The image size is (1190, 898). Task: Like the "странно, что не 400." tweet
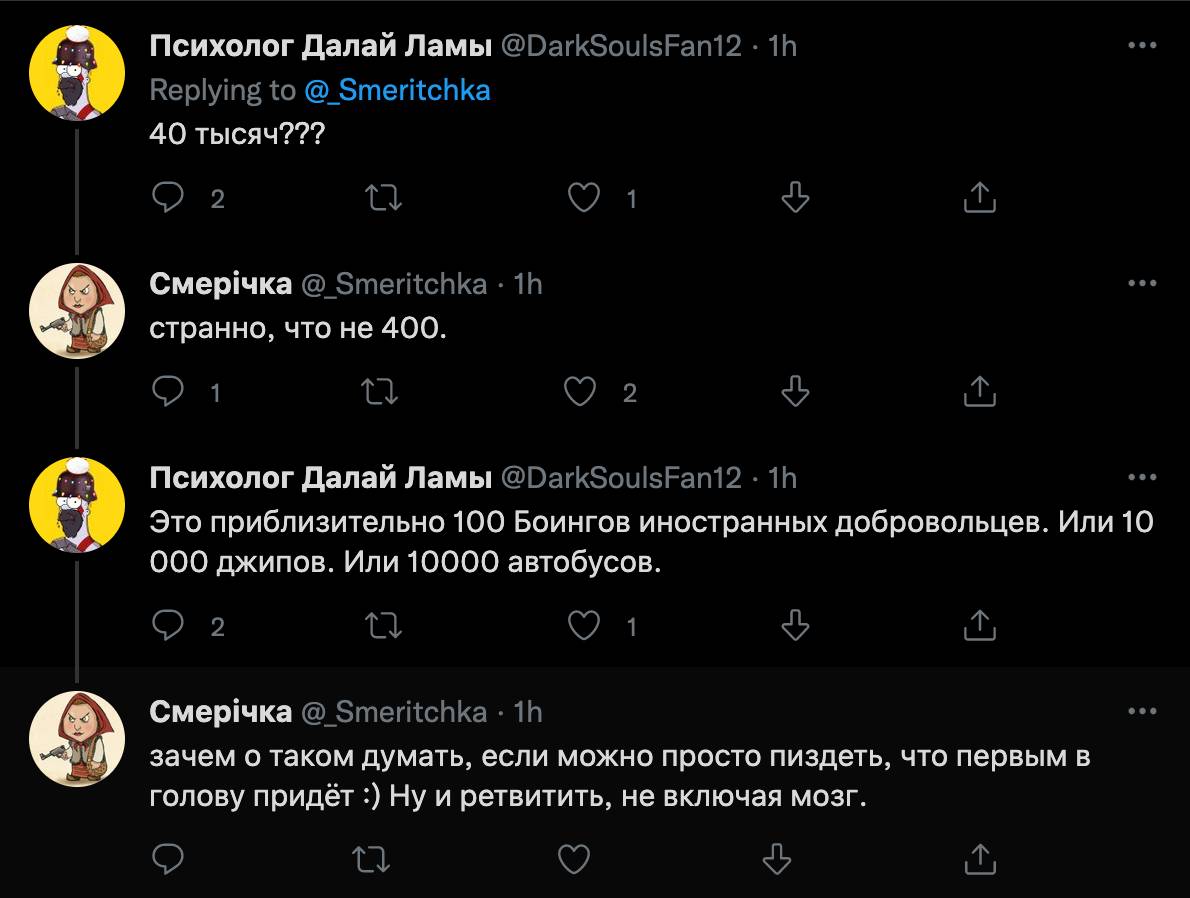(580, 392)
